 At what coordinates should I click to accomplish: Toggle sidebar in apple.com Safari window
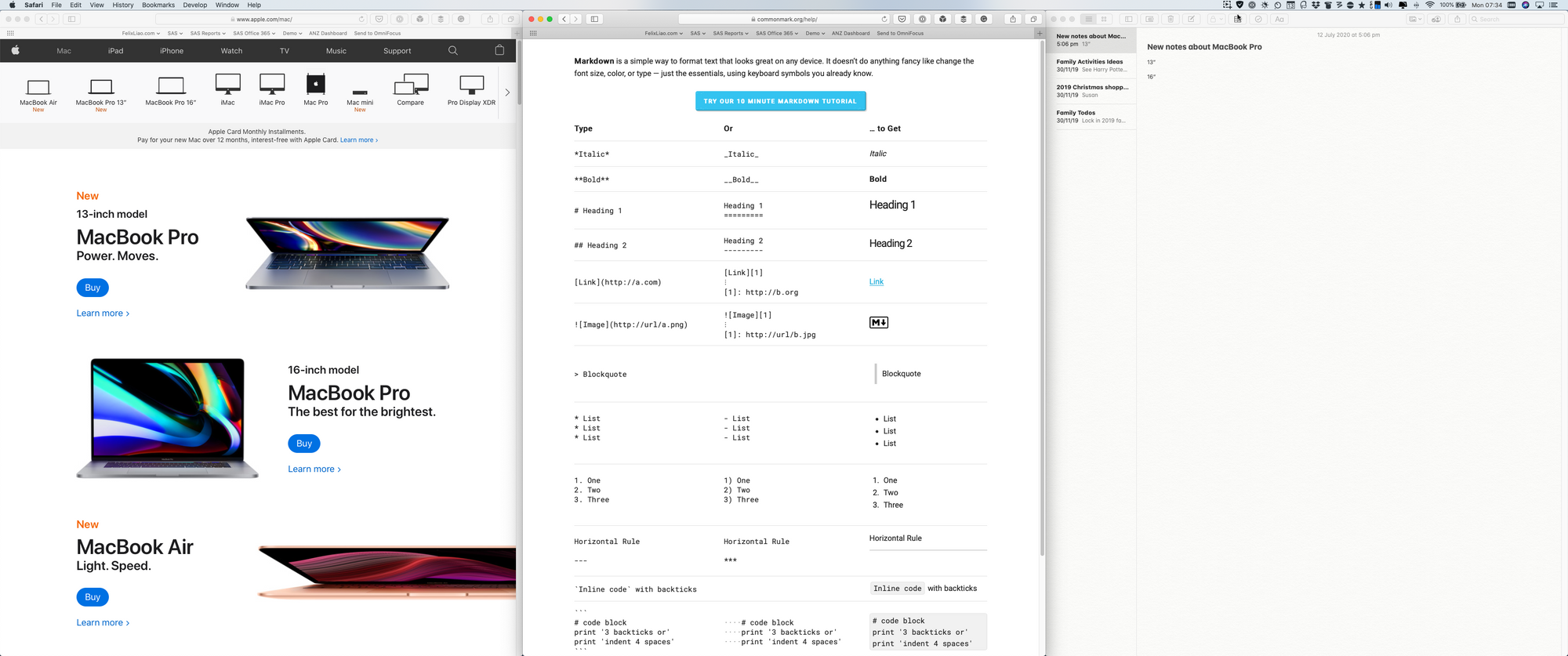tap(71, 19)
